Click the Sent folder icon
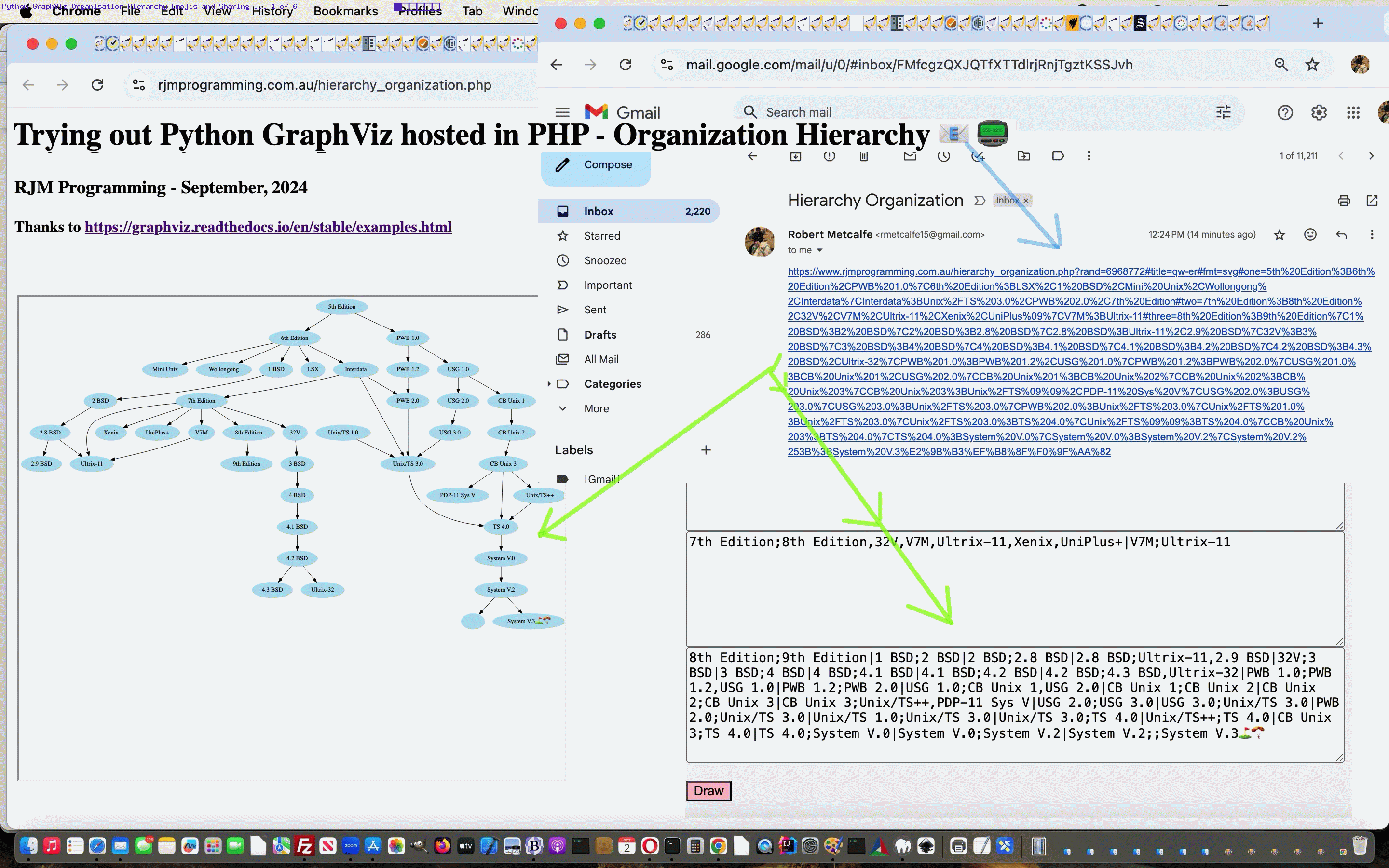This screenshot has width=1389, height=868. pyautogui.click(x=563, y=309)
